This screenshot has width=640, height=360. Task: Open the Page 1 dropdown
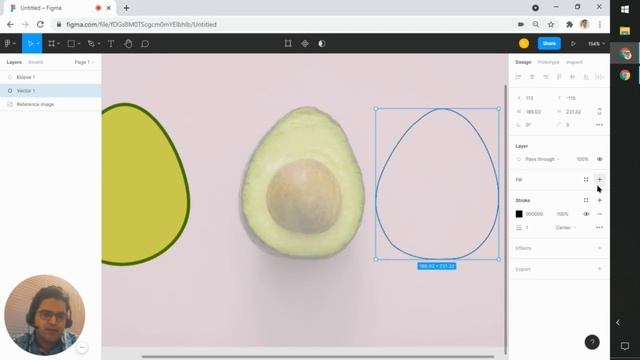pyautogui.click(x=84, y=62)
